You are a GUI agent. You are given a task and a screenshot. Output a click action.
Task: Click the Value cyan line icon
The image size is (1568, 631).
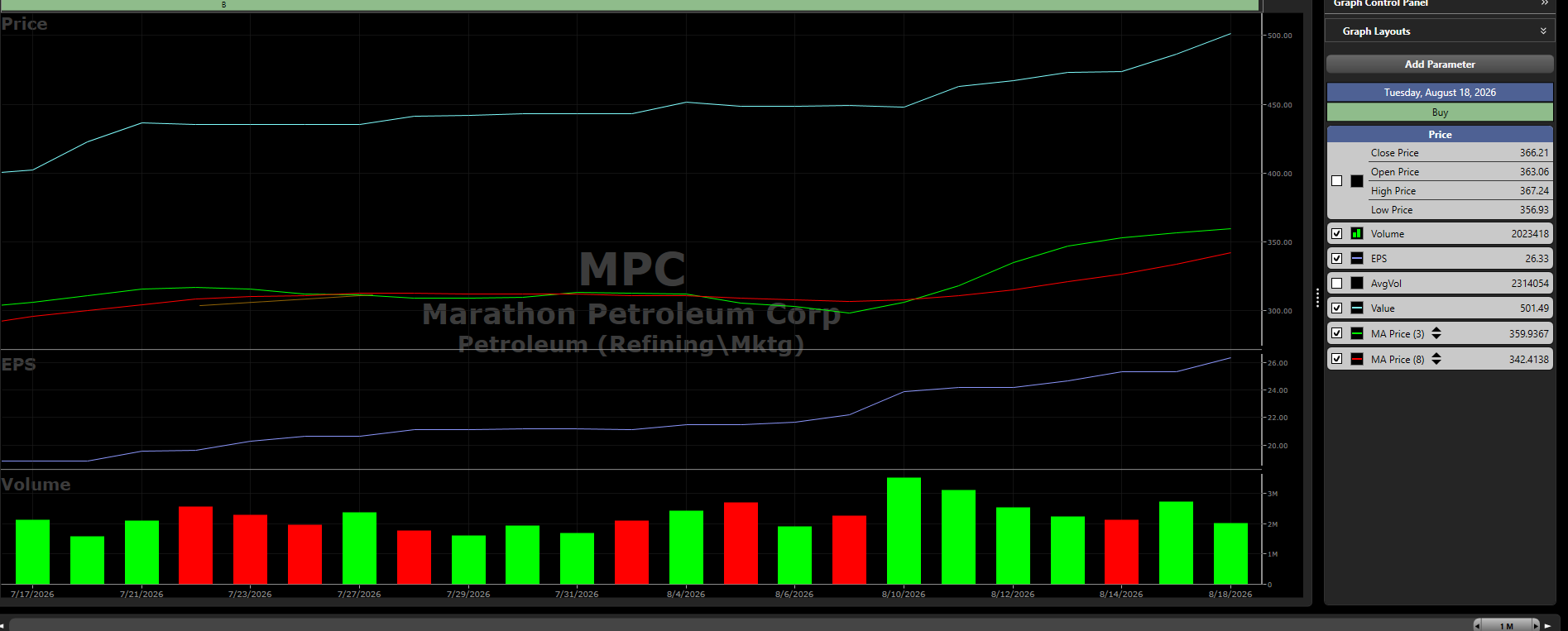(1357, 308)
